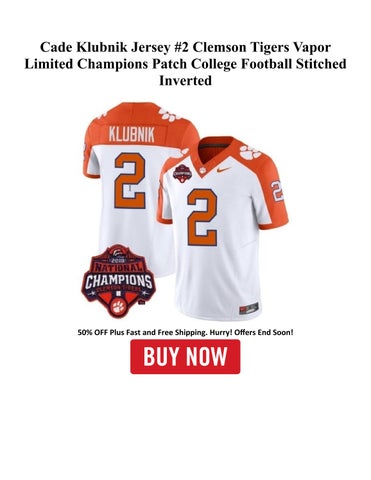Click the Nike jock tag at jersey hem
Viewport: 371px width, 480px height.
[x=249, y=307]
